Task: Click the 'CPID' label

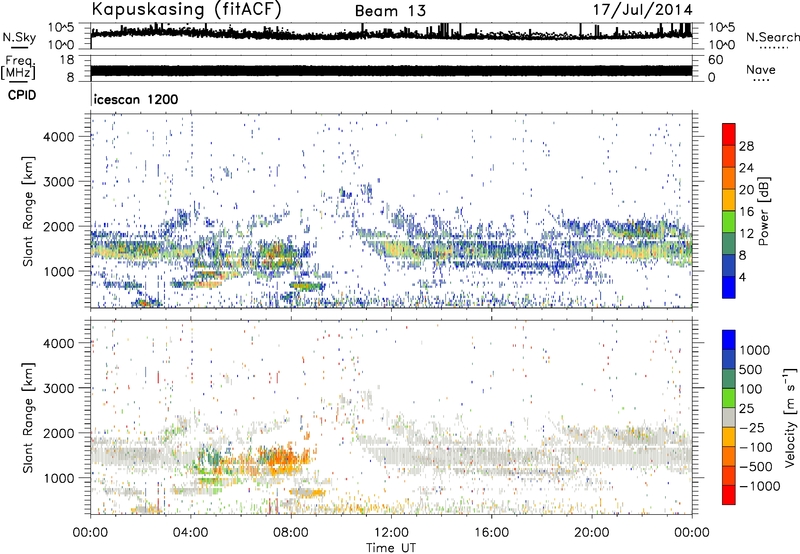Action: click(x=22, y=95)
